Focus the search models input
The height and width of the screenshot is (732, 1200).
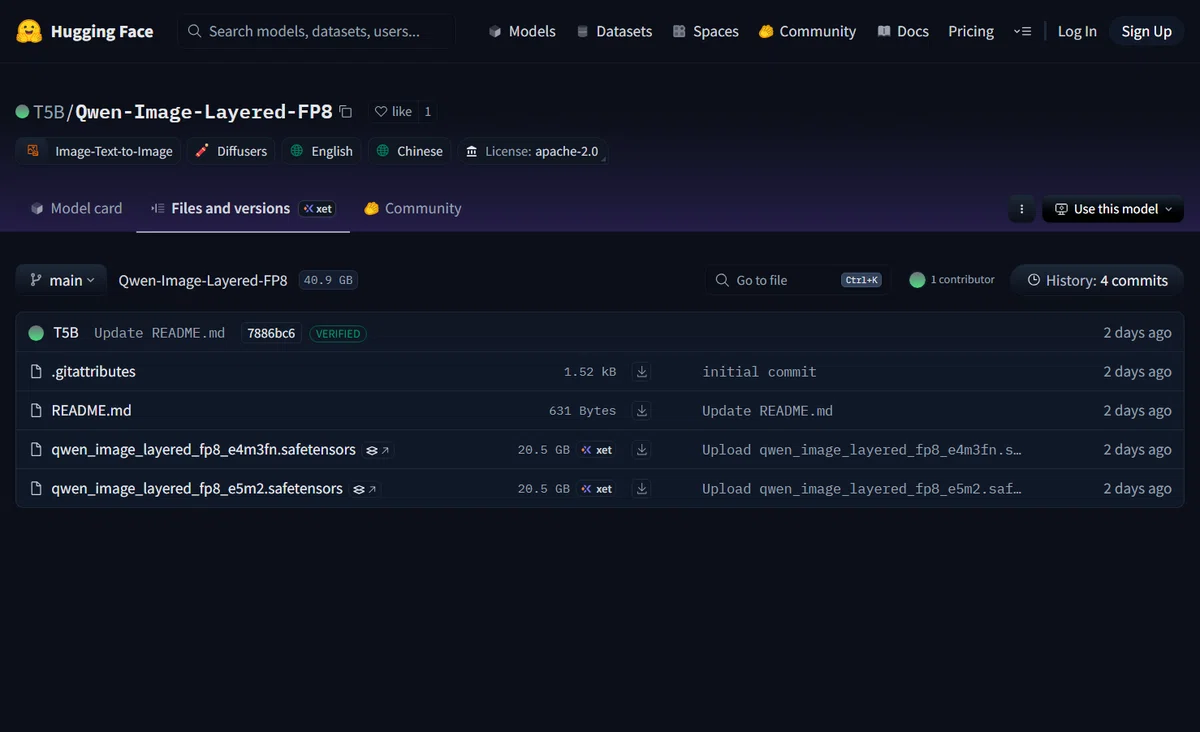(317, 31)
